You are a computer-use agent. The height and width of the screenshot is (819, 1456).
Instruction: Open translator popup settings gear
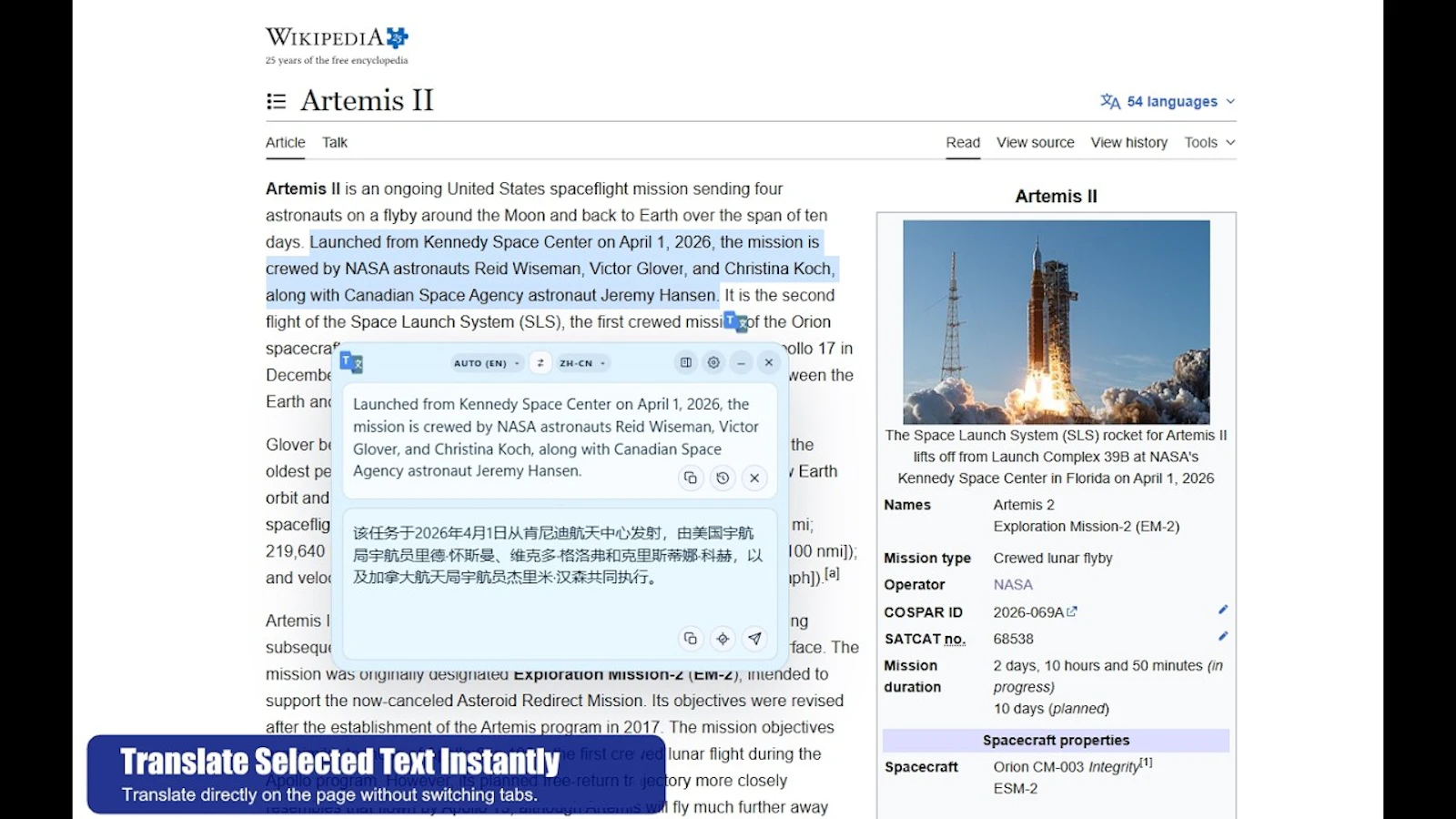713,363
